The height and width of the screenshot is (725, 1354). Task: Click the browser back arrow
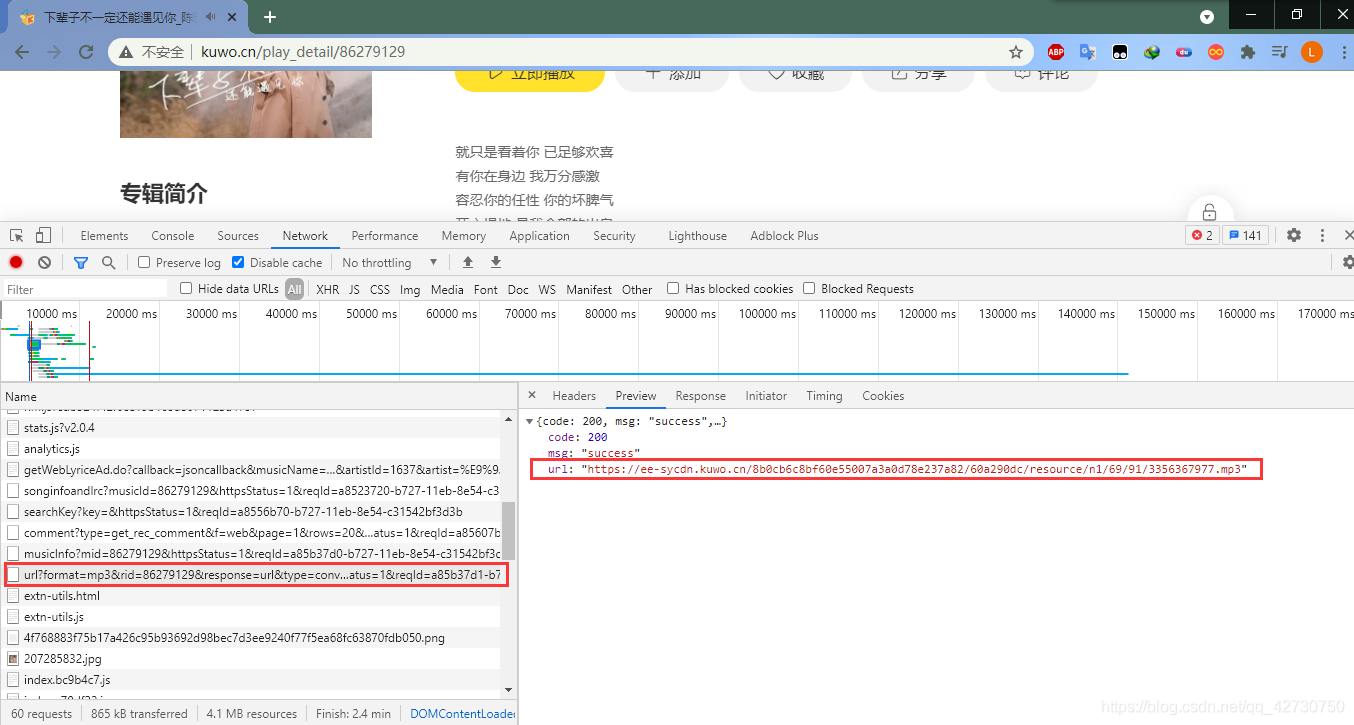22,52
